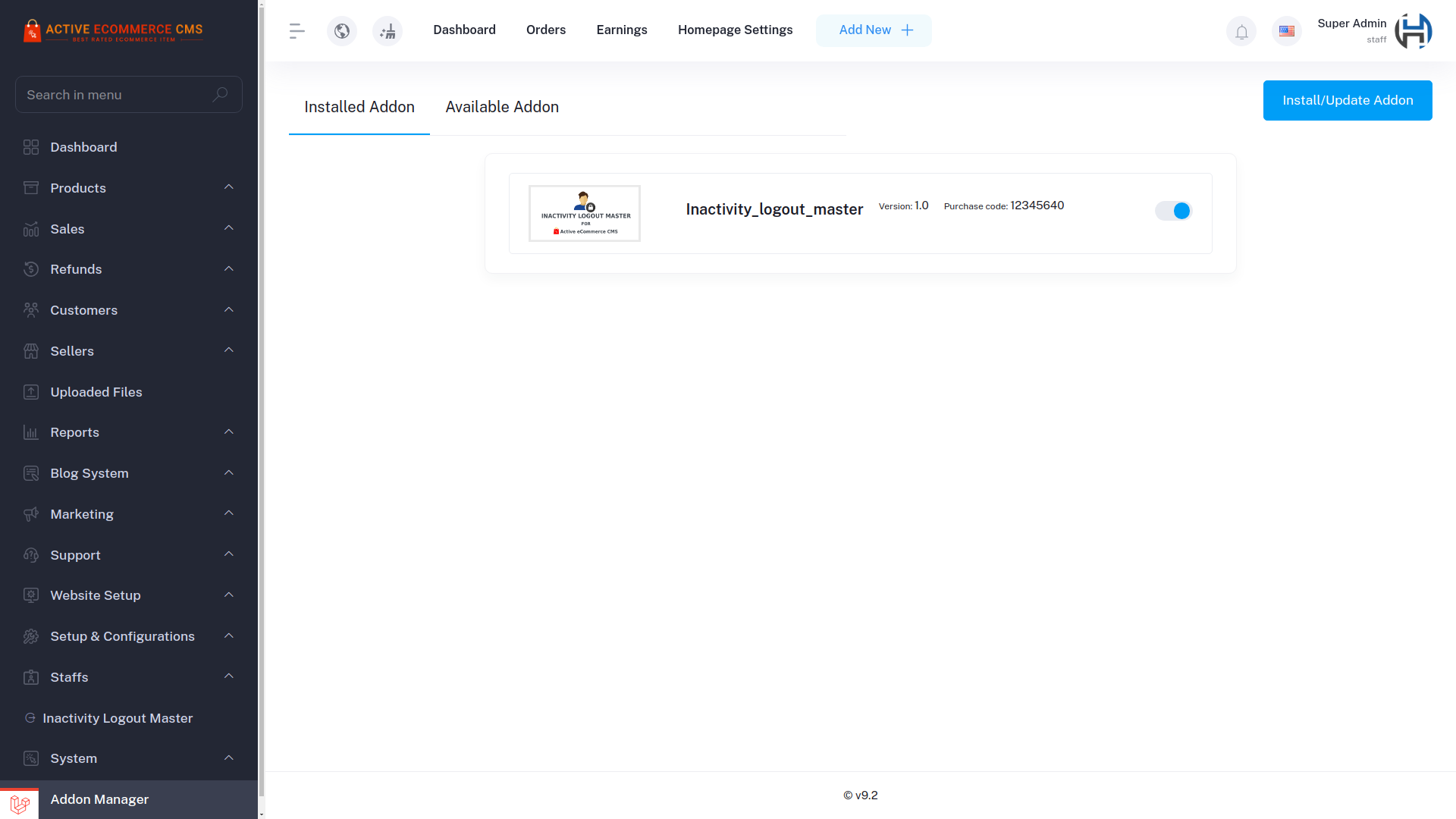Viewport: 1456px width, 819px height.
Task: Click the US flag language icon
Action: tap(1286, 31)
